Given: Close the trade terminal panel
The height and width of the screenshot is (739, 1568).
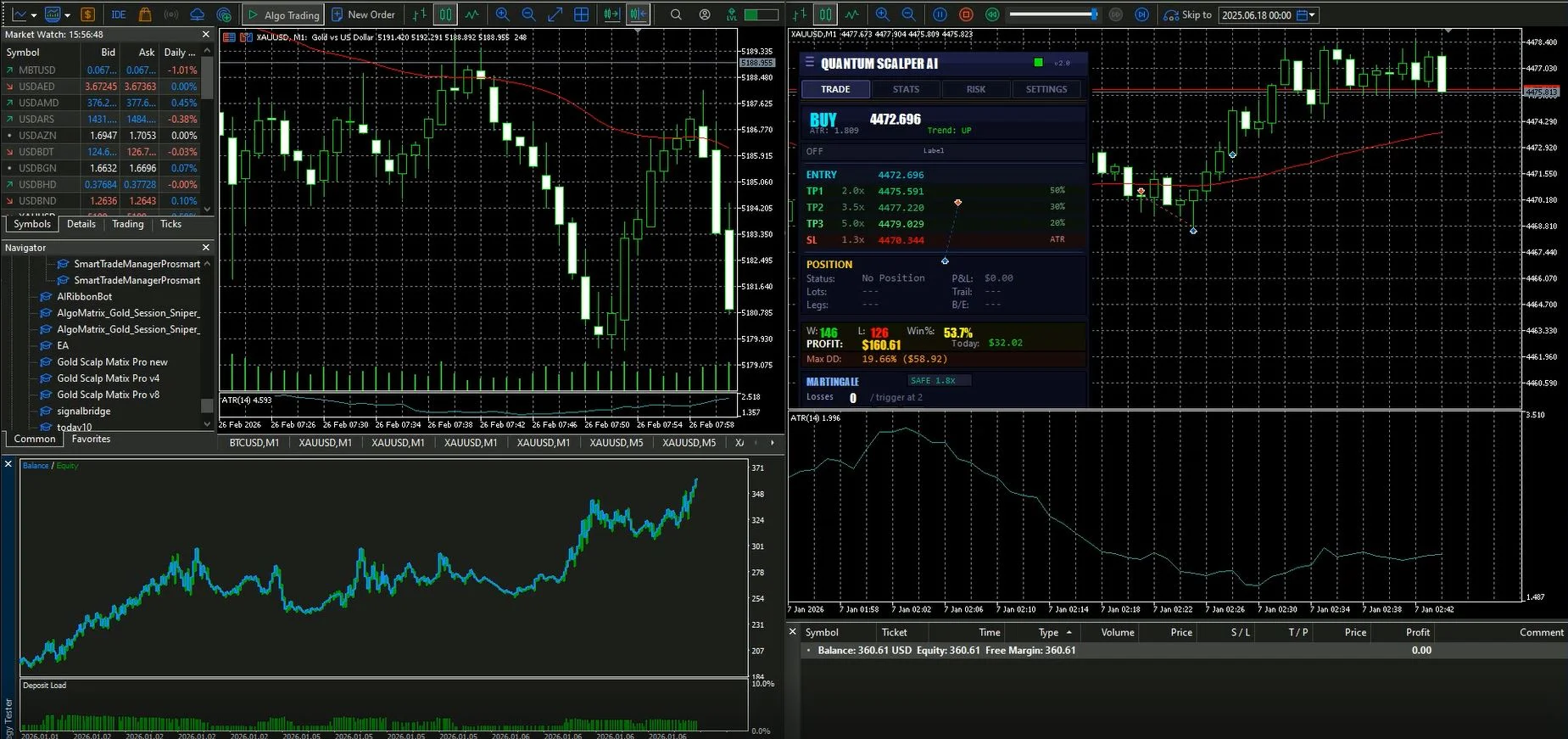Looking at the screenshot, I should point(793,632).
